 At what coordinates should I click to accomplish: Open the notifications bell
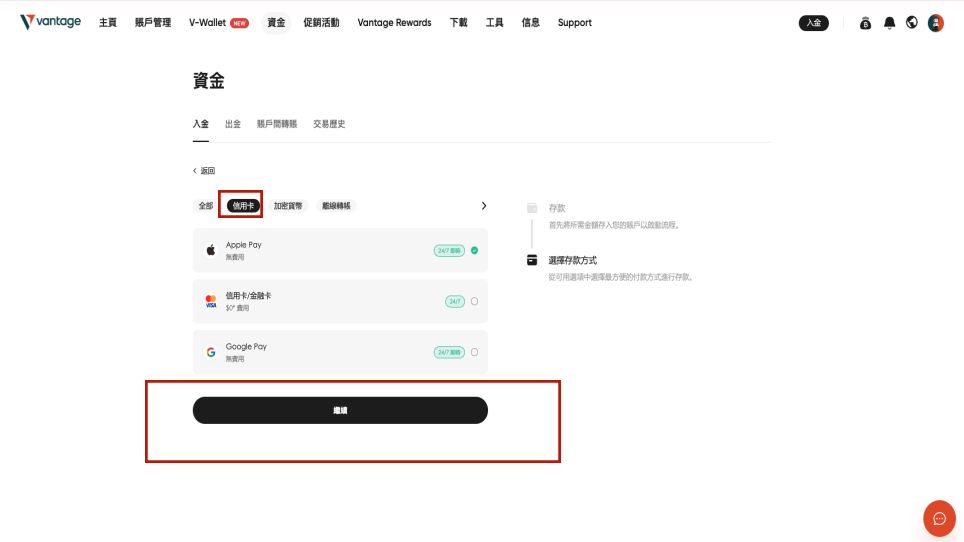click(889, 23)
